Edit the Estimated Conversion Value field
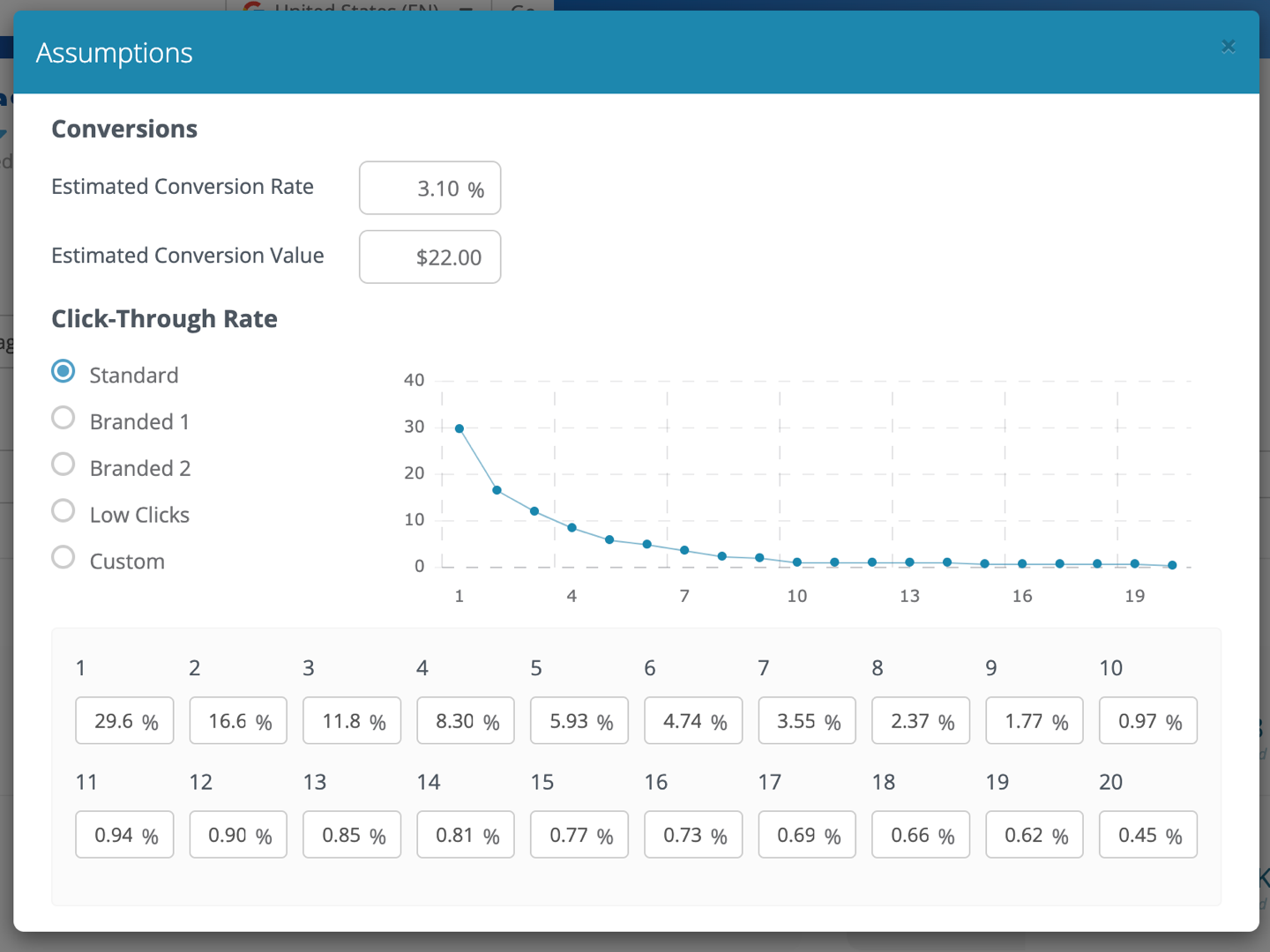Viewport: 1270px width, 952px height. (x=430, y=257)
